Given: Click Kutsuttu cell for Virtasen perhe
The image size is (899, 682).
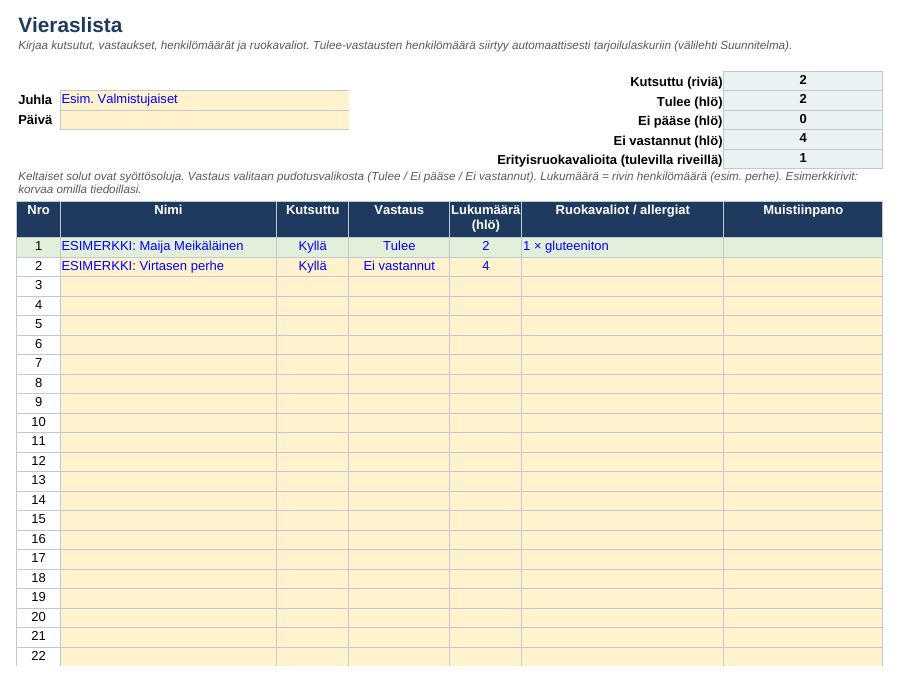Looking at the screenshot, I should click(312, 266).
